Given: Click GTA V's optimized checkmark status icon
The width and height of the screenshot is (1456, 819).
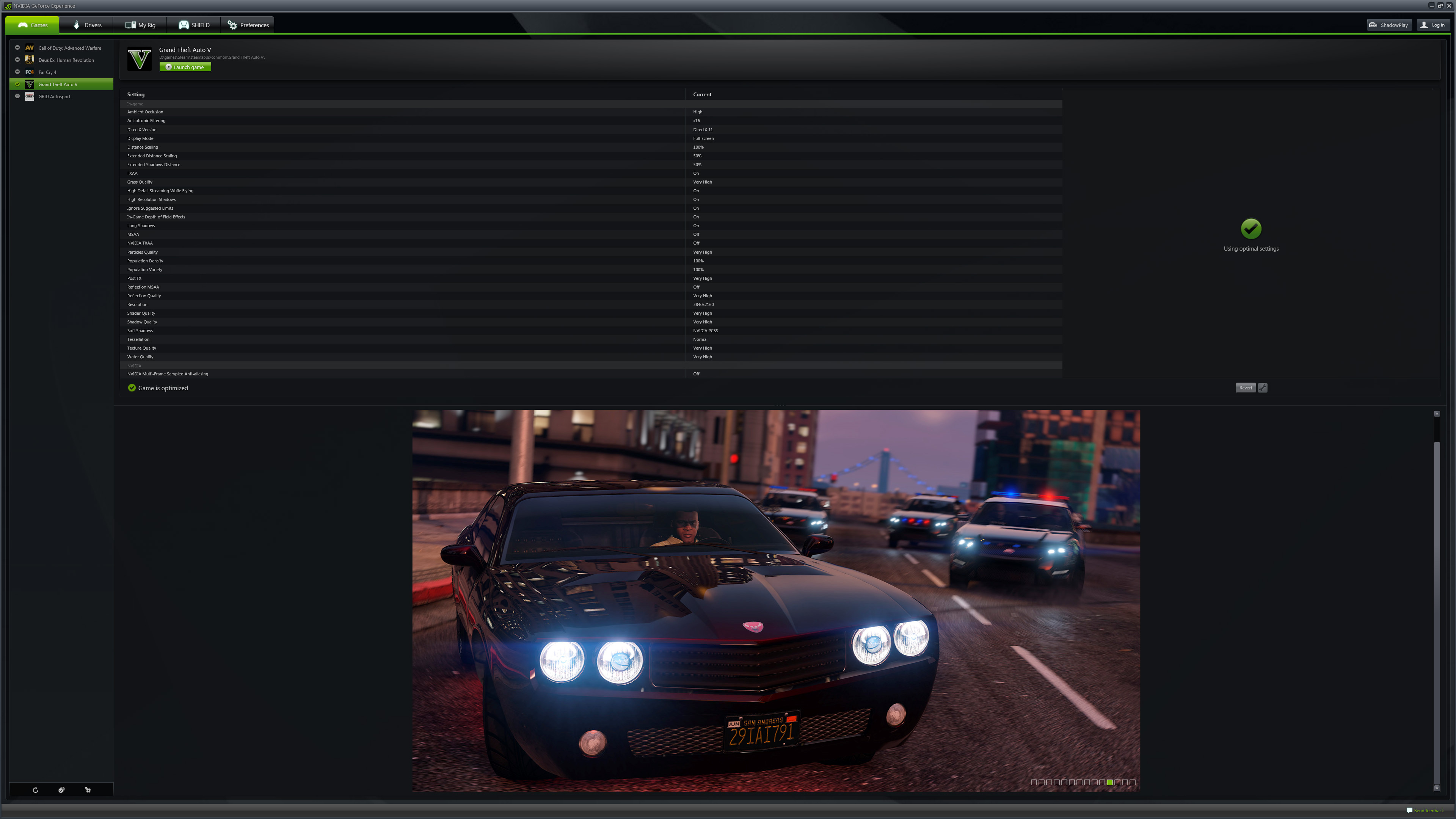Looking at the screenshot, I should 17,84.
